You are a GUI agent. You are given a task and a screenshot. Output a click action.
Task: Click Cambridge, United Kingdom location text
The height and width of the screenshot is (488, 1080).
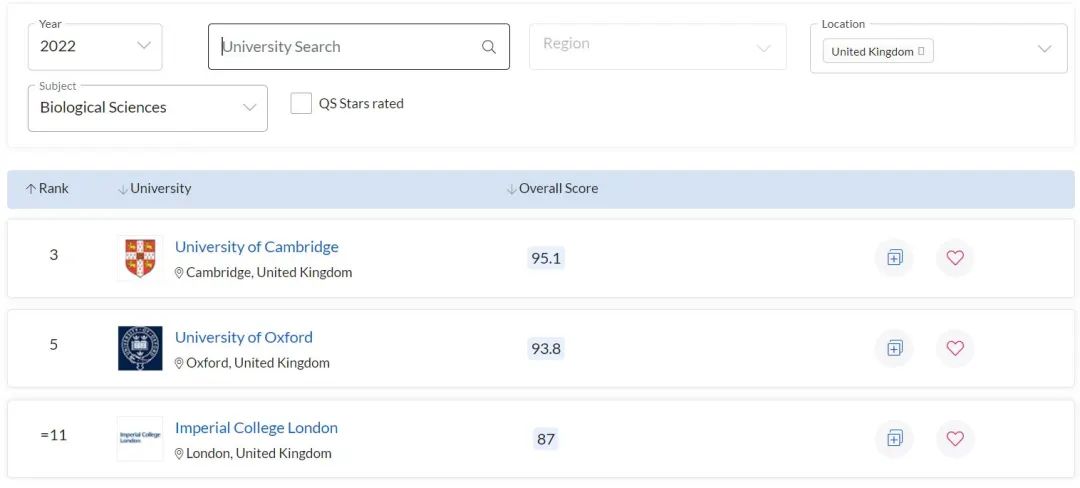(x=269, y=273)
